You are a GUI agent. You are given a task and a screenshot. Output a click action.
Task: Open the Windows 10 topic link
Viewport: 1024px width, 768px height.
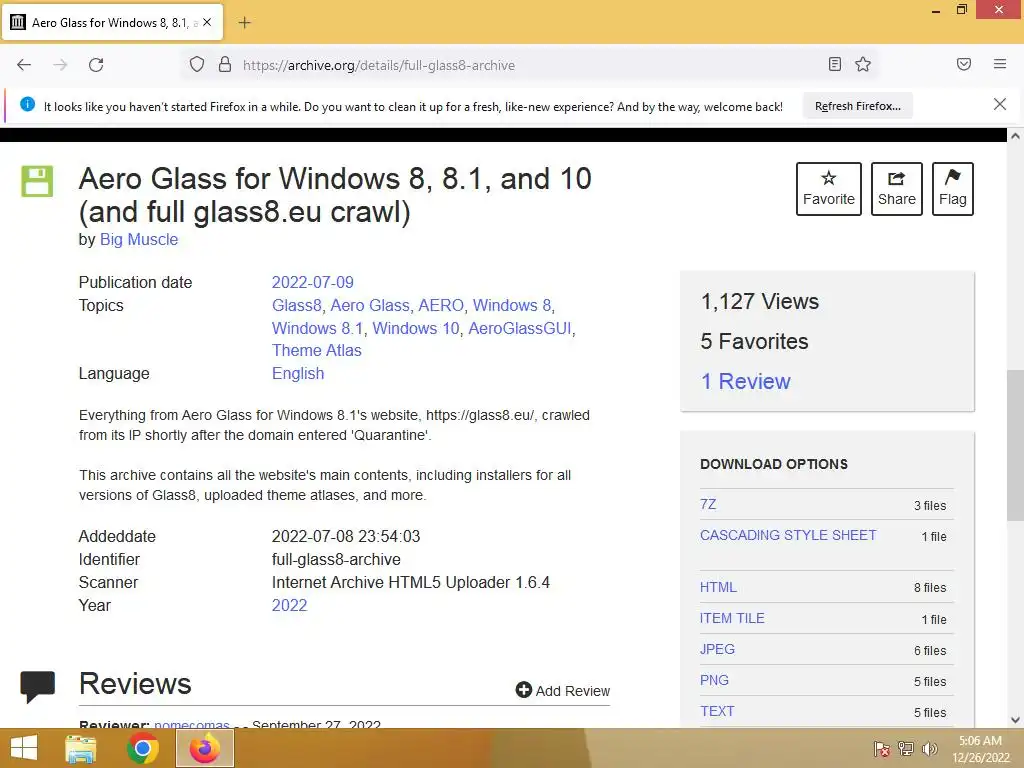[x=416, y=328]
